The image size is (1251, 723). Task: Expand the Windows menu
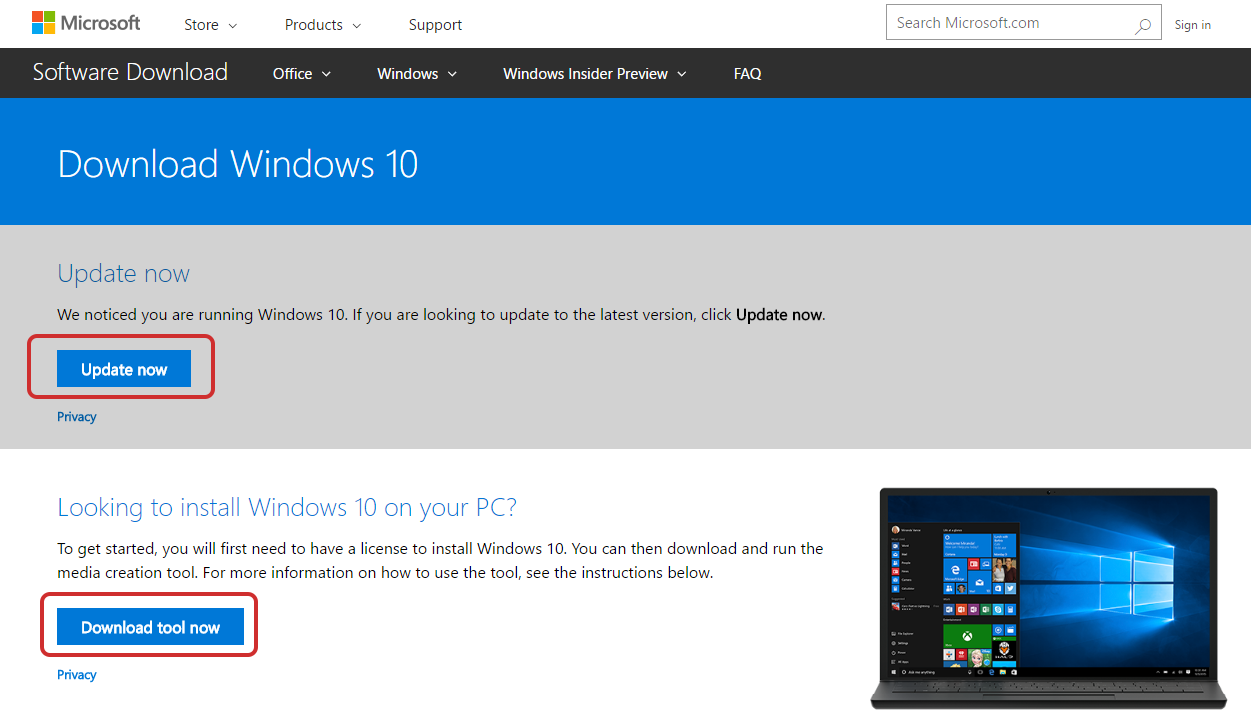[417, 74]
